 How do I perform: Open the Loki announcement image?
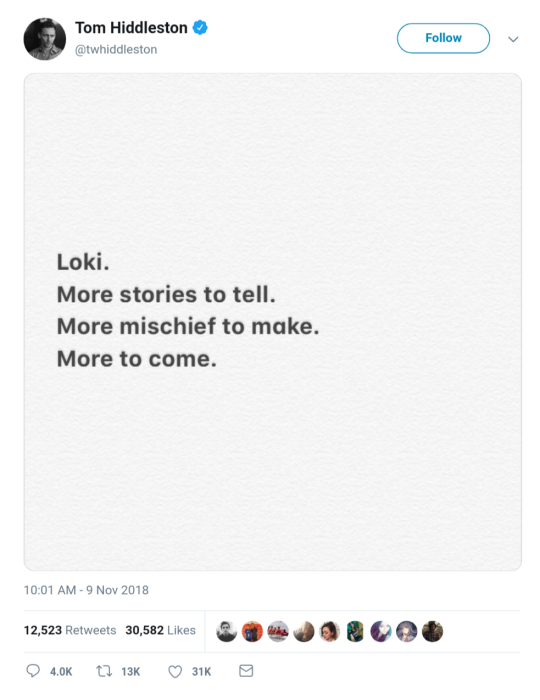pyautogui.click(x=273, y=322)
